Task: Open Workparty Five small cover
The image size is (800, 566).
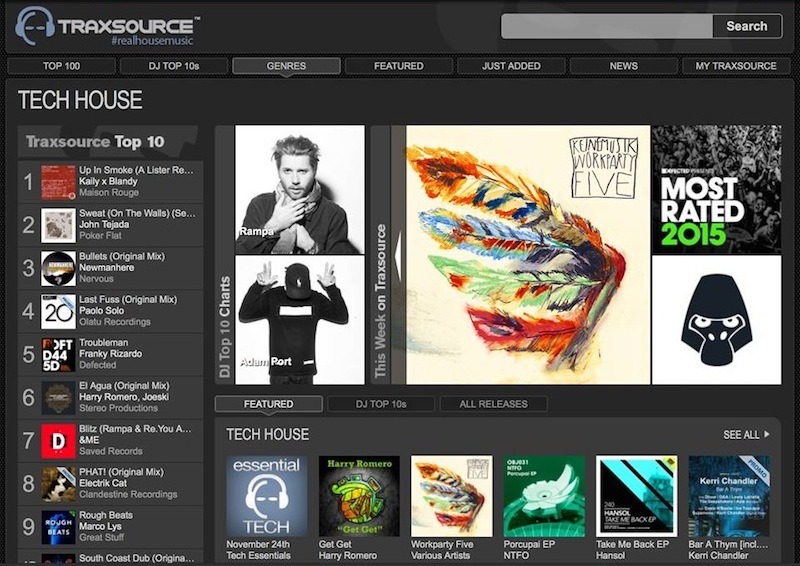Action: click(x=452, y=496)
